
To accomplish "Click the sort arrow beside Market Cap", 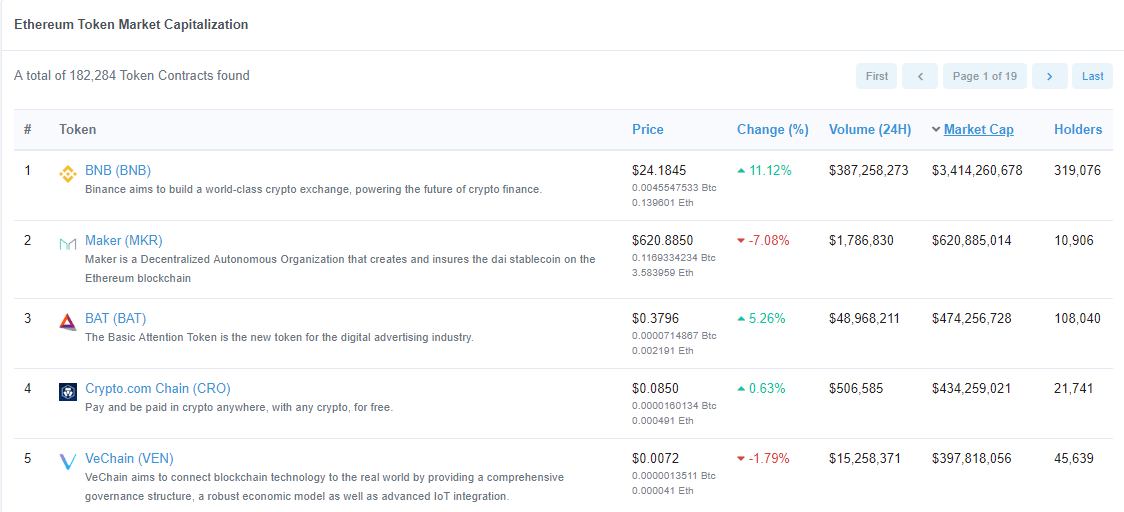I will point(936,129).
